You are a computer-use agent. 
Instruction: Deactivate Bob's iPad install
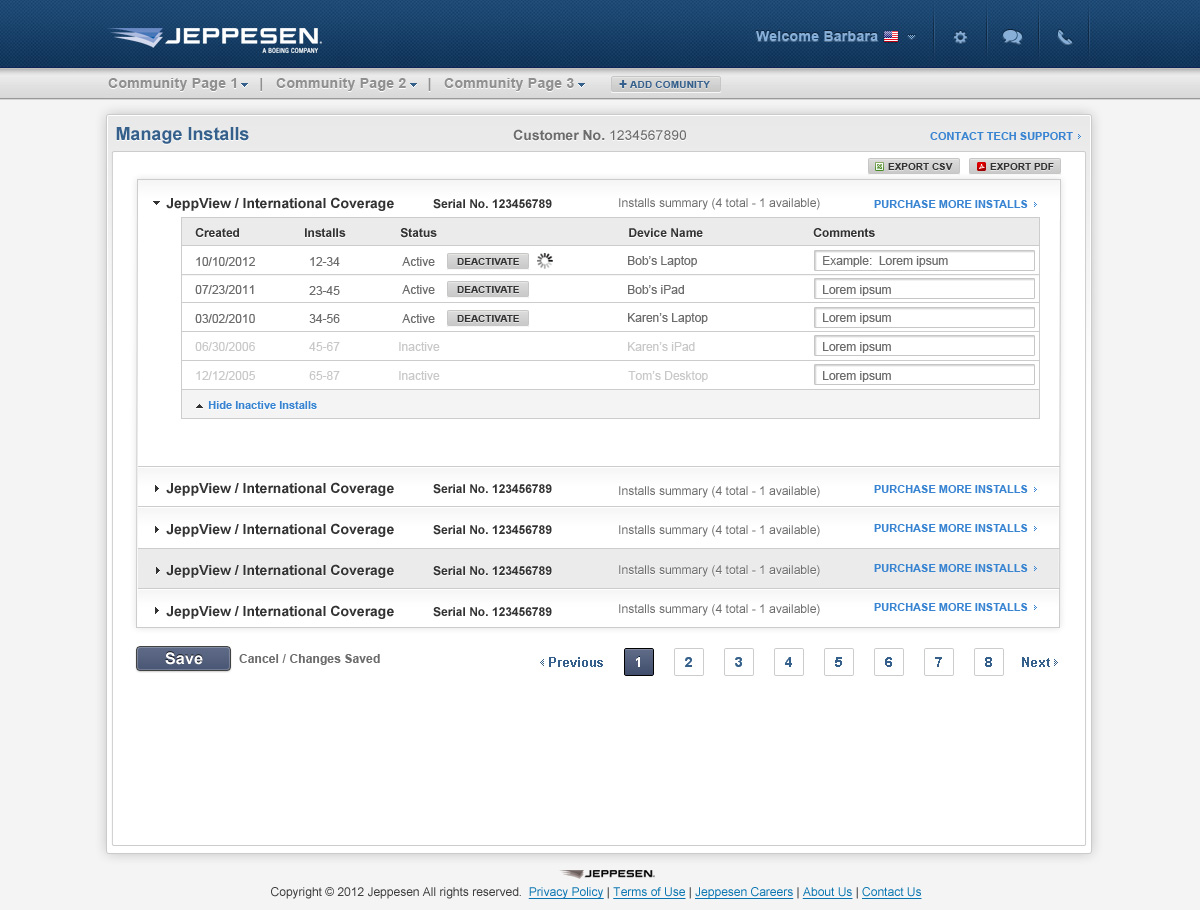(x=487, y=289)
